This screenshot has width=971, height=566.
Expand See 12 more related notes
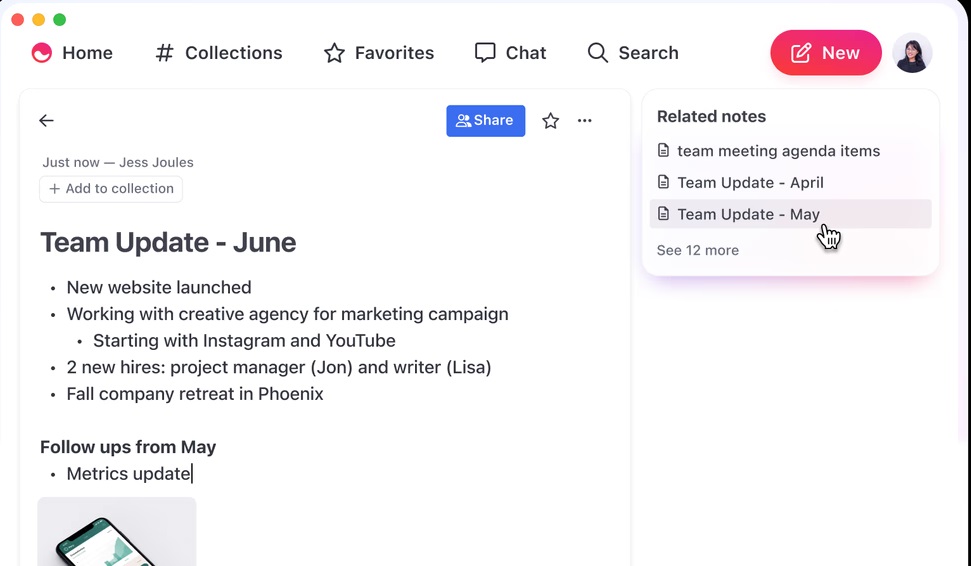point(697,250)
